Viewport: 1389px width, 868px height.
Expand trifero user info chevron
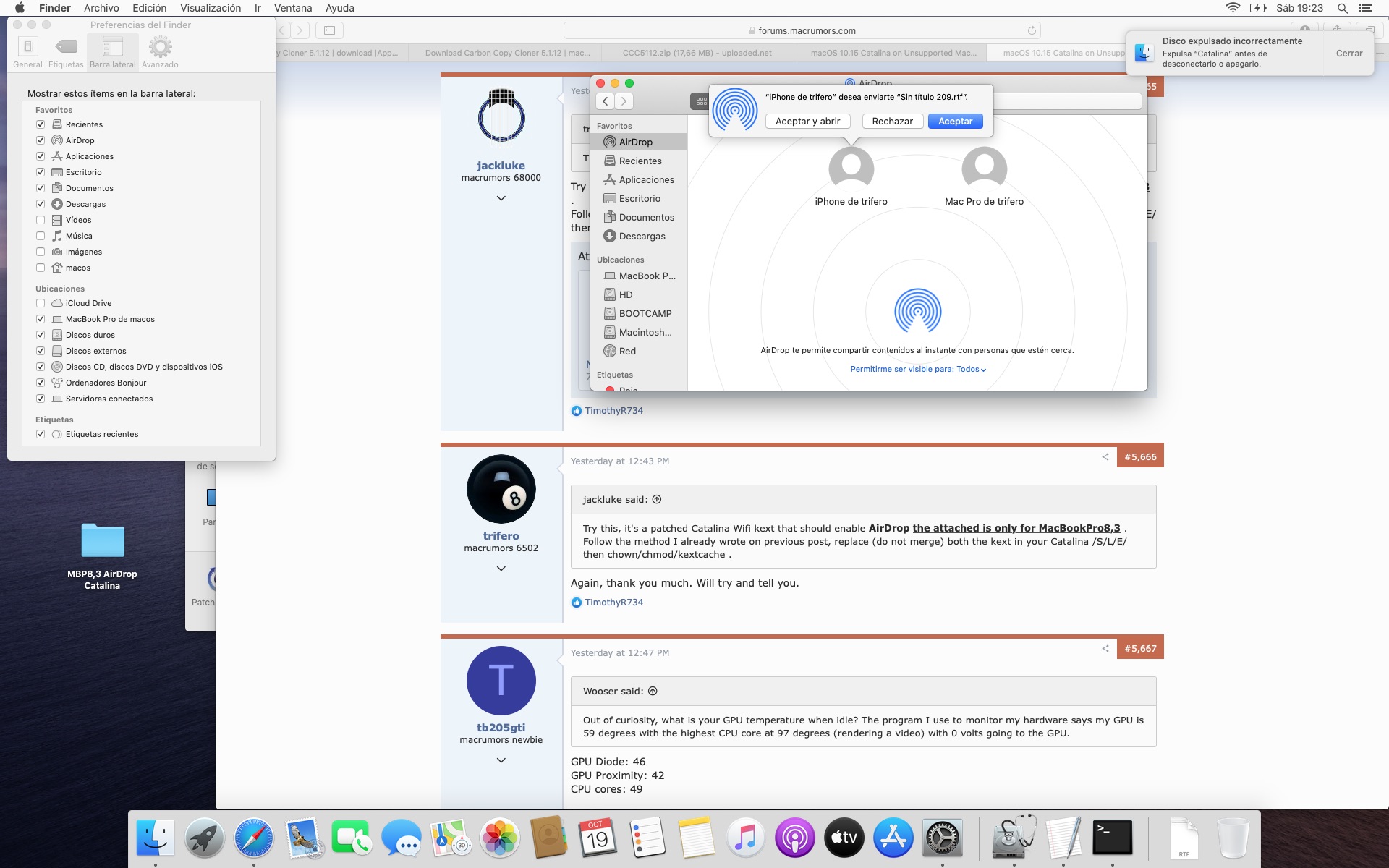(501, 569)
